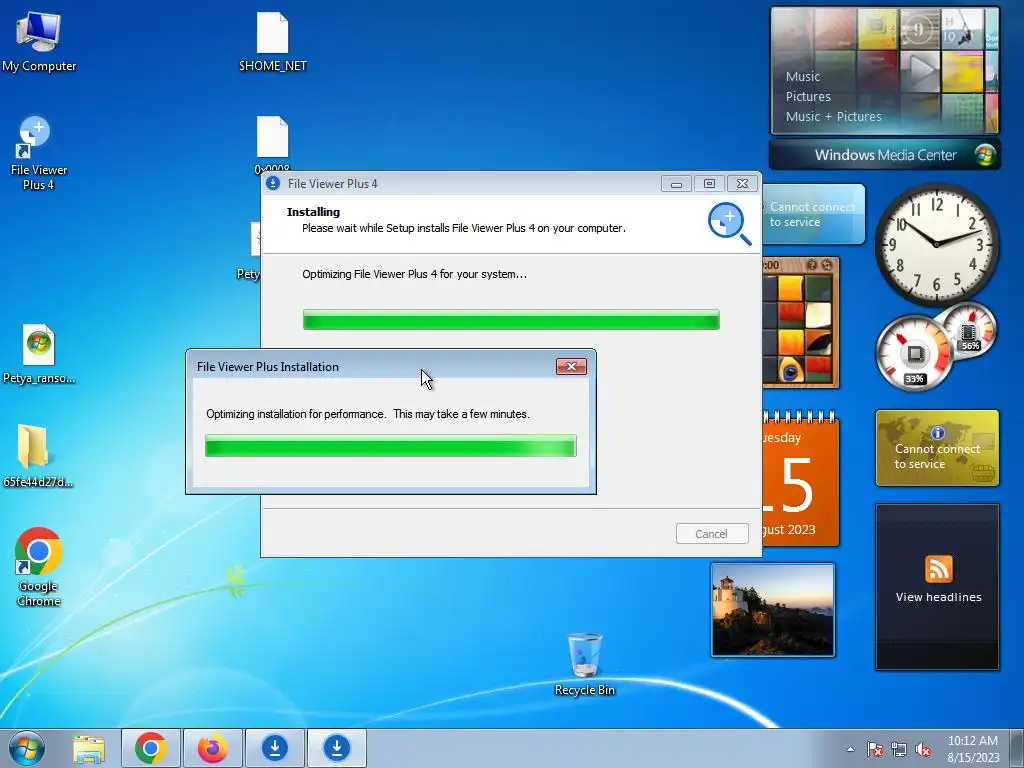The image size is (1024, 768).
Task: Open the taskbar clock showing 10:12 AM
Action: 973,749
